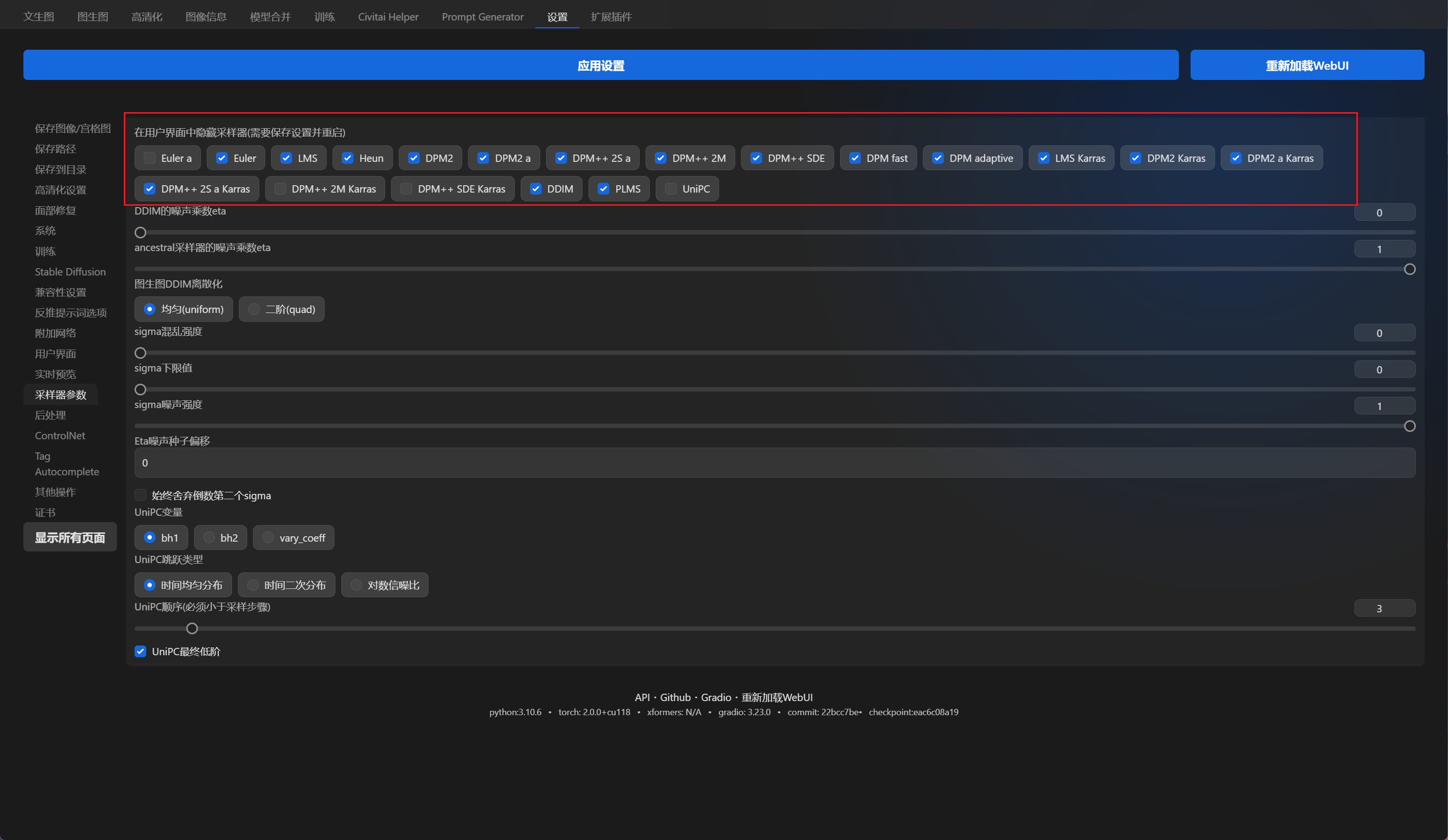Image resolution: width=1448 pixels, height=840 pixels.
Task: Check the Euler a sampler checkbox
Action: pos(149,158)
